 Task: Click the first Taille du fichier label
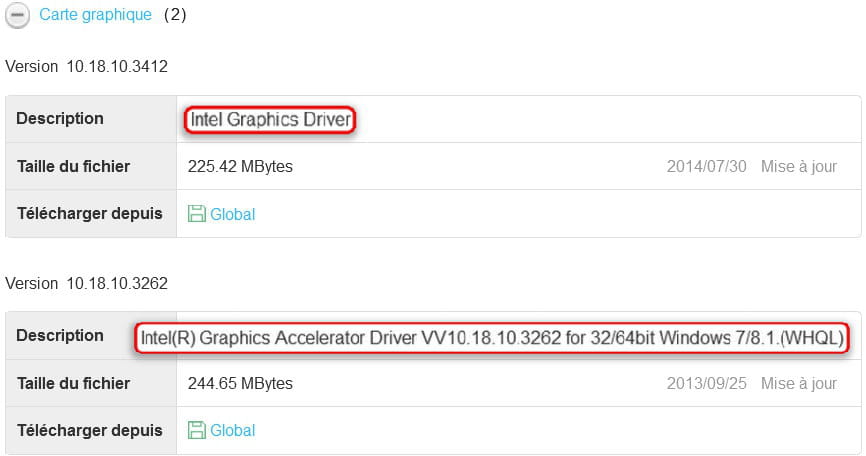(73, 166)
